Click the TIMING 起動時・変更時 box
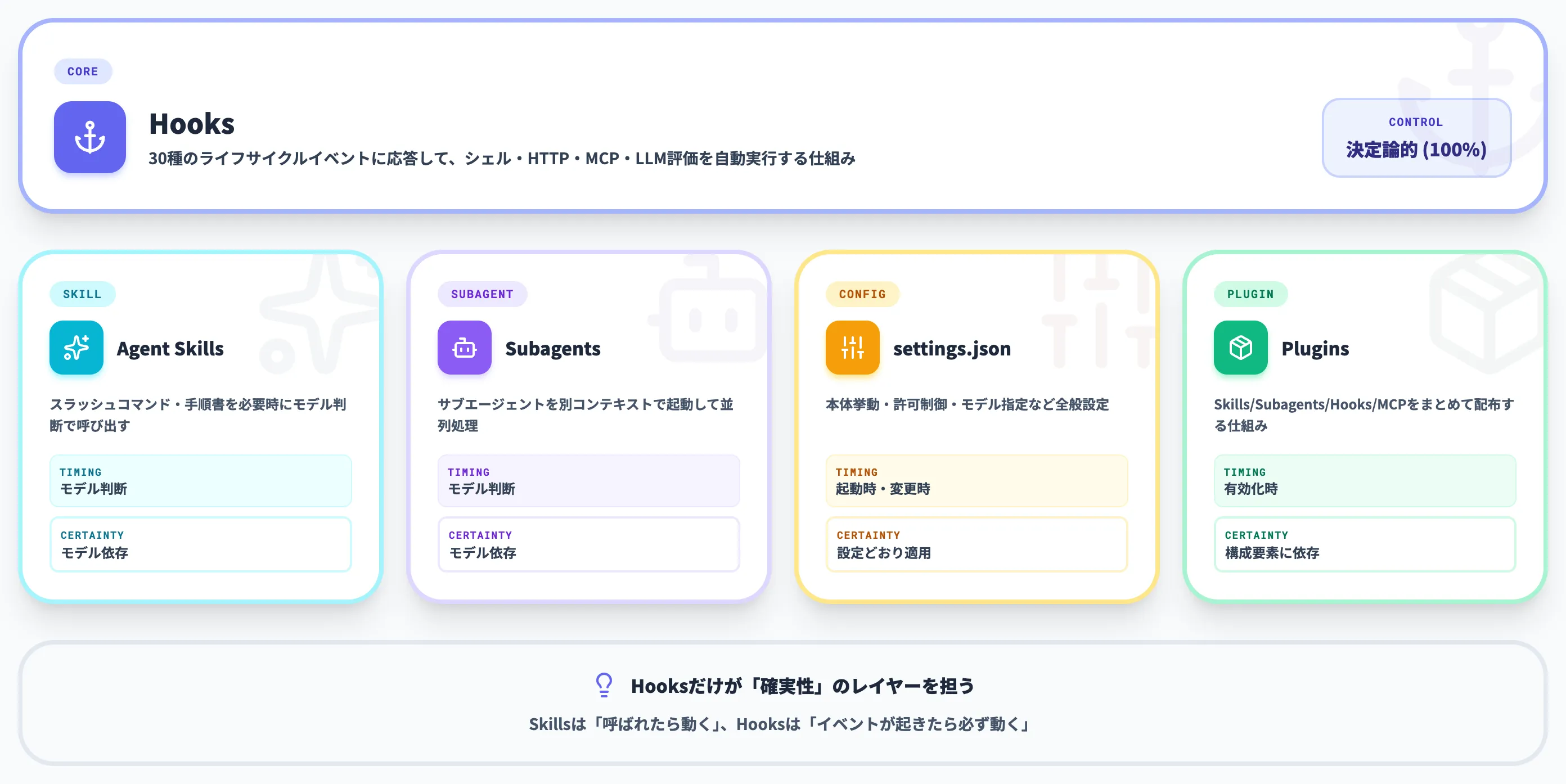The height and width of the screenshot is (784, 1566). (976, 481)
